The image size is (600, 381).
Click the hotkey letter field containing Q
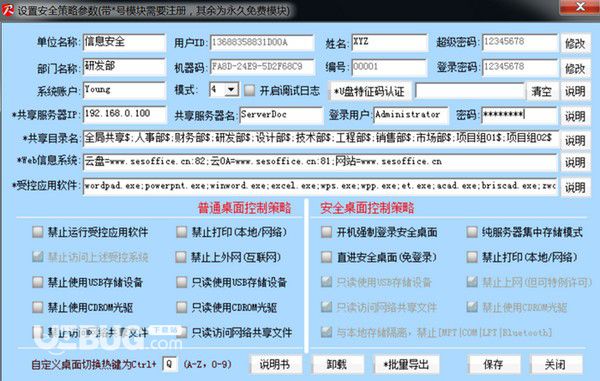(170, 364)
